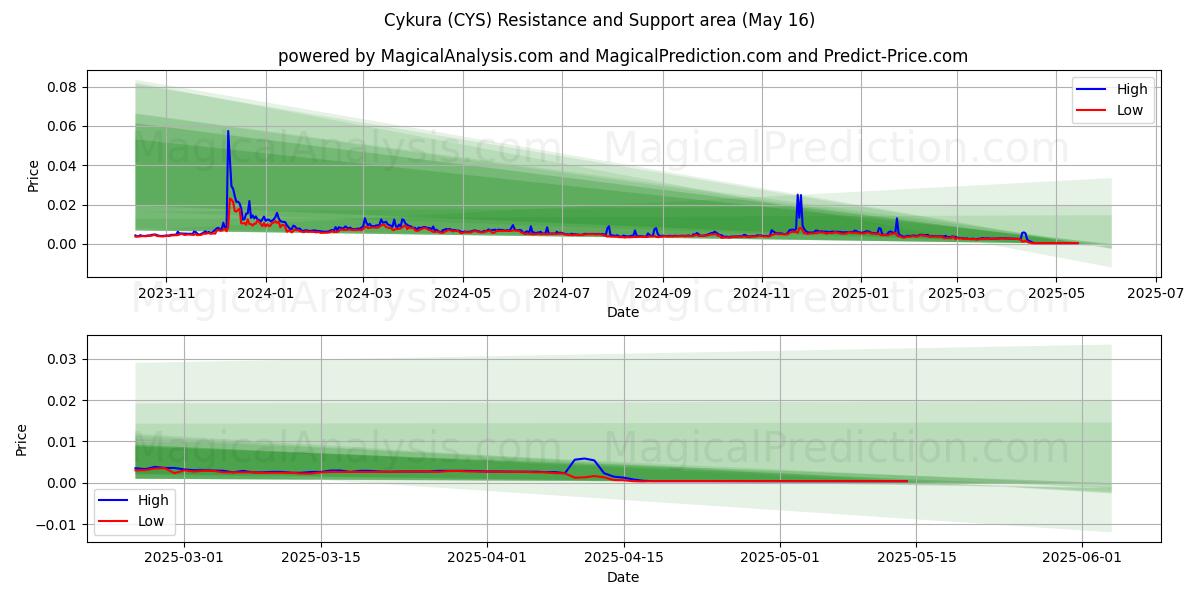Click the 2025-03 x-axis label in top chart
The image size is (1200, 600).
pyautogui.click(x=957, y=293)
